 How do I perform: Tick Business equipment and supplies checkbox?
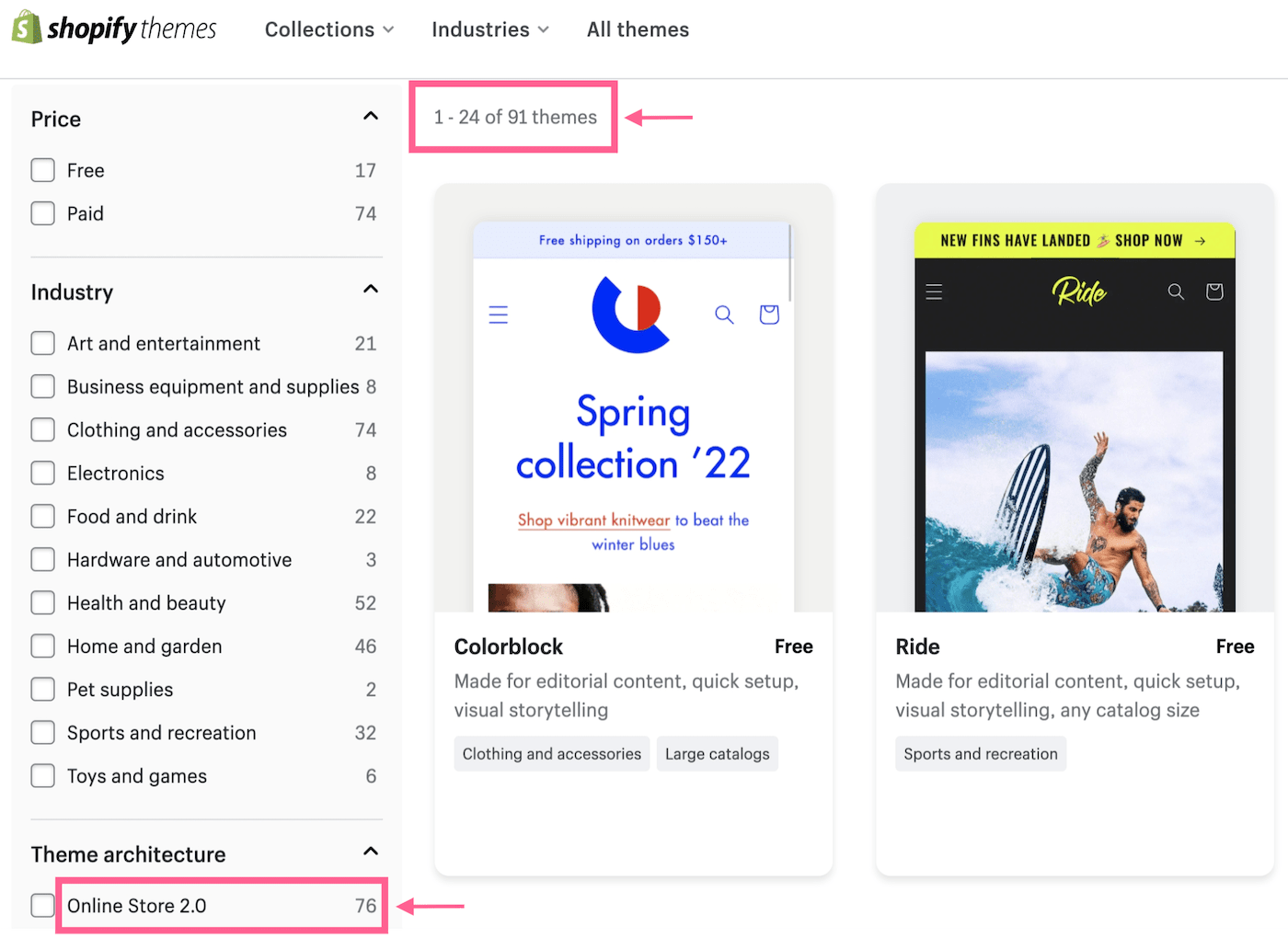[x=42, y=386]
